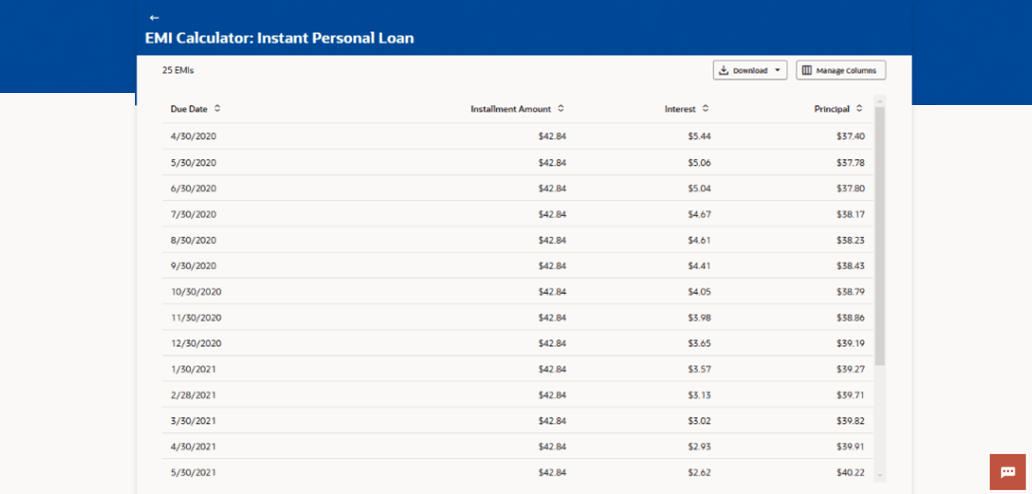Sort by Due Date column arrows
Image resolution: width=1032 pixels, height=494 pixels.
coord(217,109)
